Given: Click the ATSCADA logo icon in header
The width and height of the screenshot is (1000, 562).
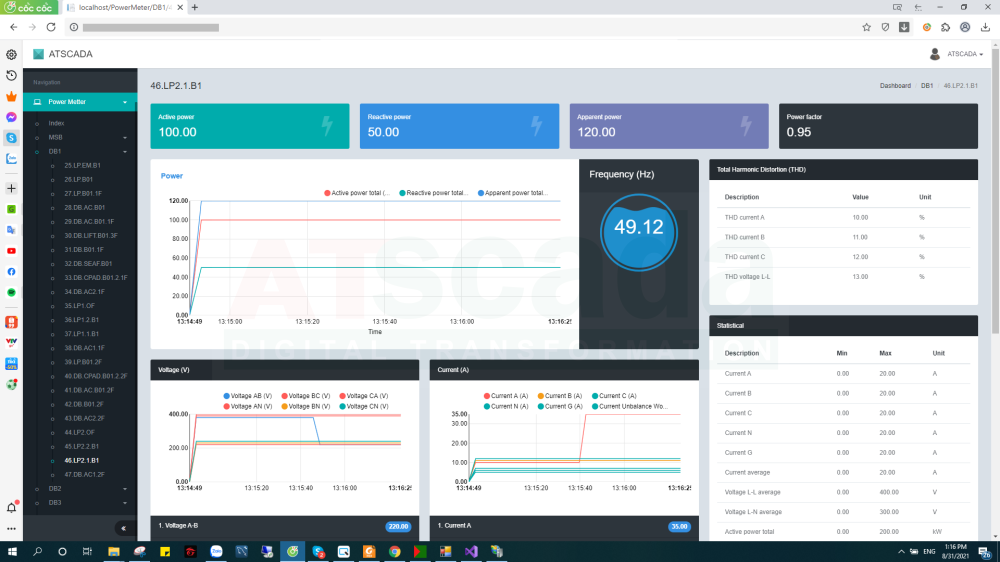Looking at the screenshot, I should (x=39, y=54).
